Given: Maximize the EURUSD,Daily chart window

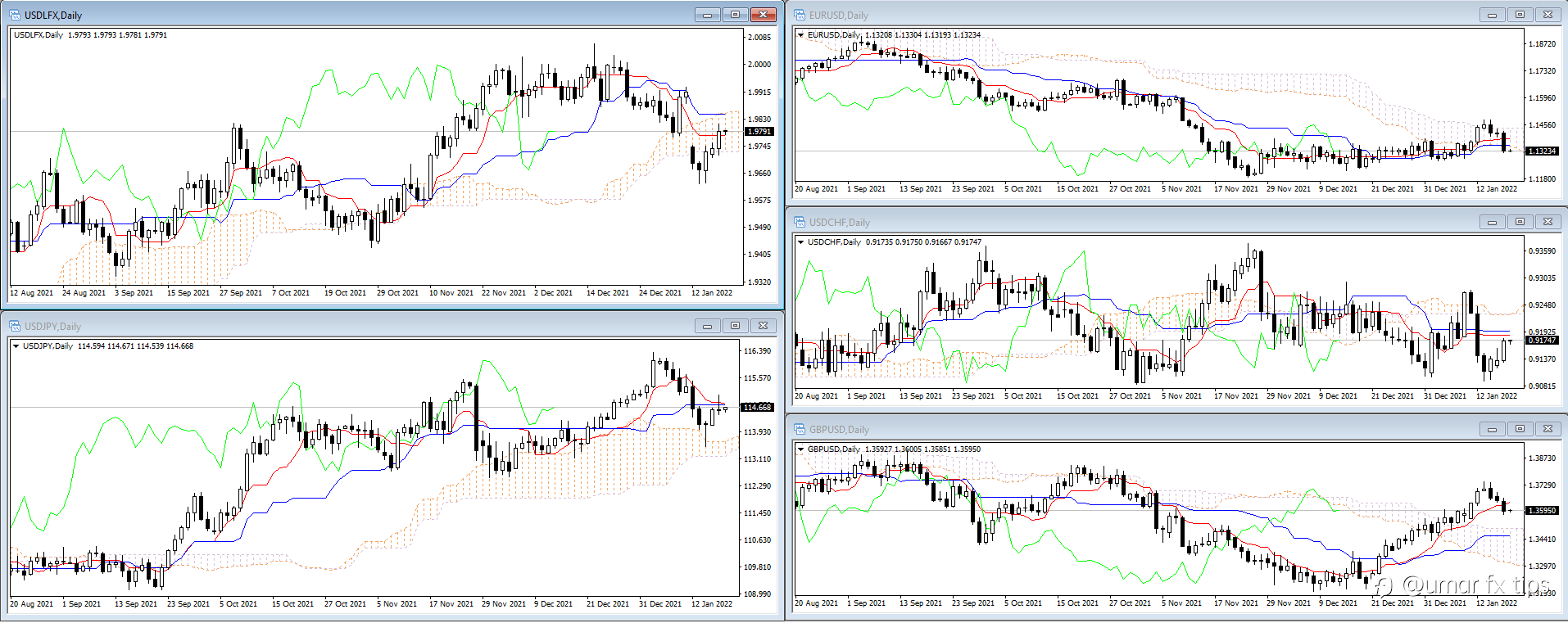Looking at the screenshot, I should (1520, 15).
